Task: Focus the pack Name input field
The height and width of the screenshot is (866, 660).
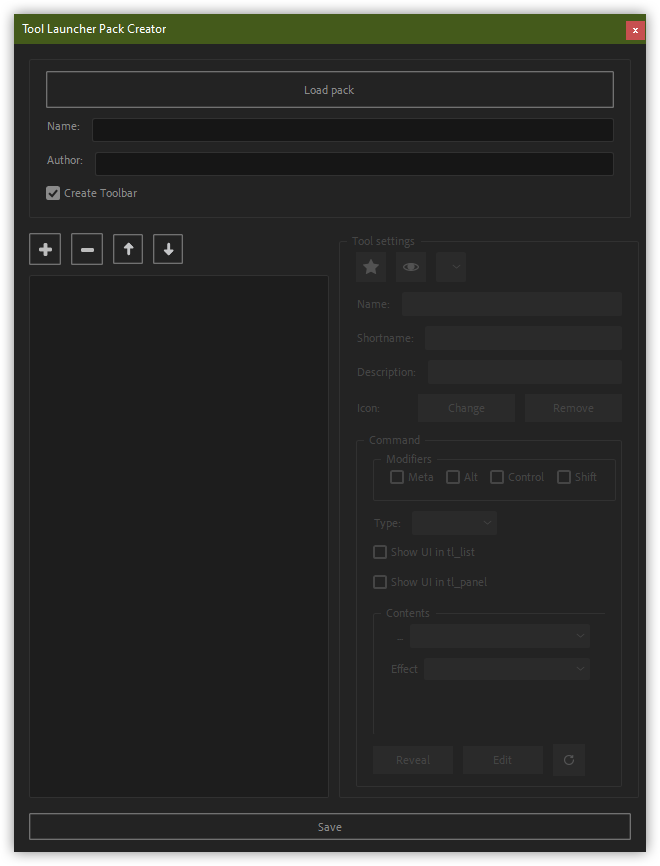Action: [353, 130]
